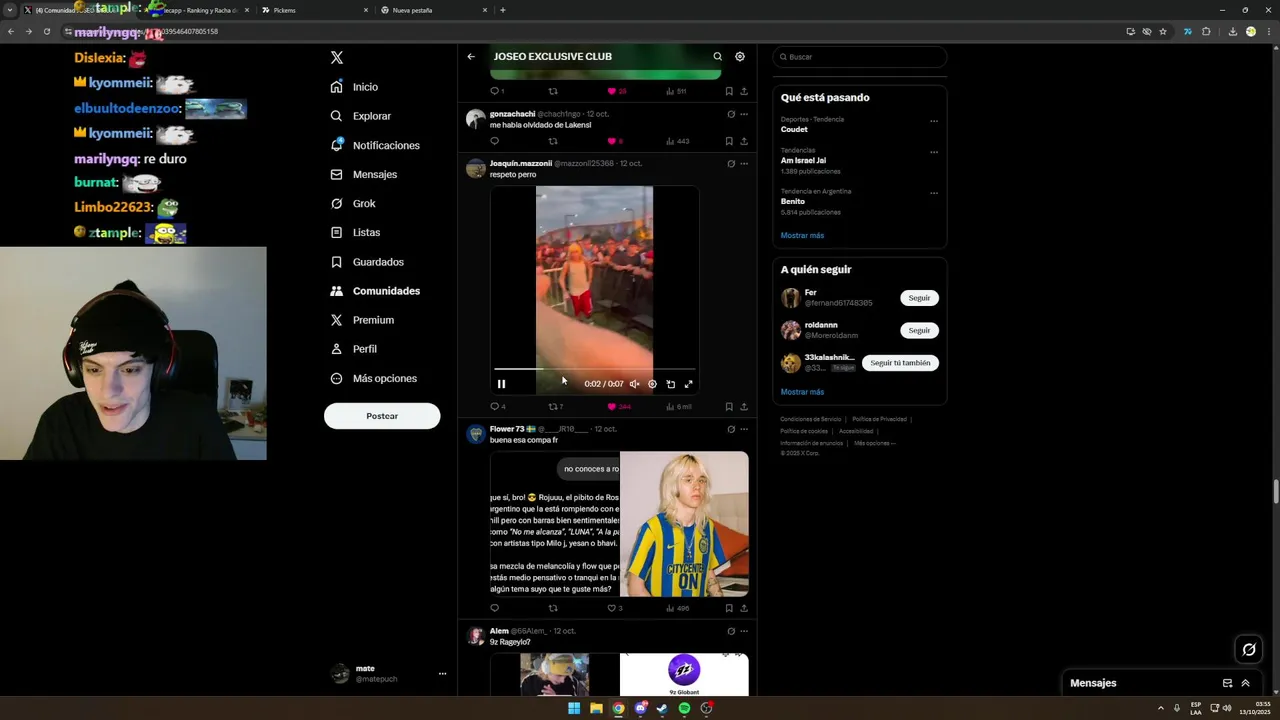
Task: Open more options for Am Israel Jai trend
Action: [934, 152]
